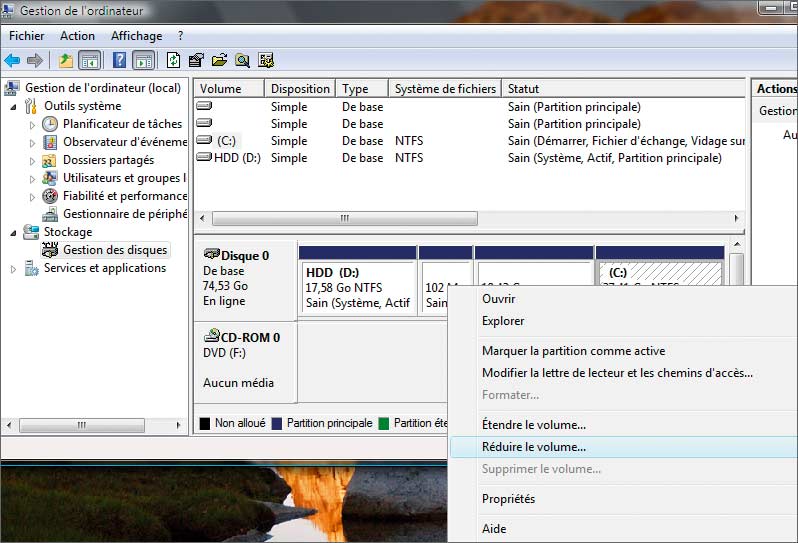Screen dimensions: 798x543
Task: Select Planificateur de tâches in the tree
Action: [x=122, y=124]
